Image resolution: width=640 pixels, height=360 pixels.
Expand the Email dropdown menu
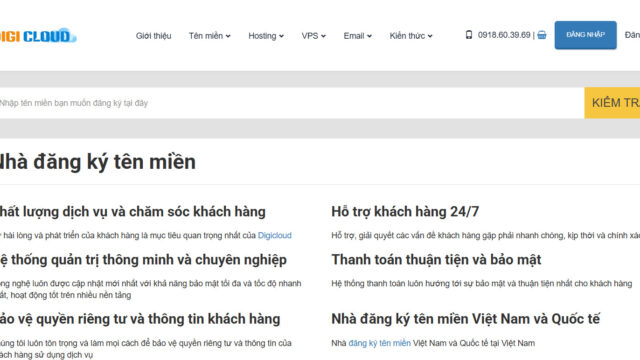358,36
